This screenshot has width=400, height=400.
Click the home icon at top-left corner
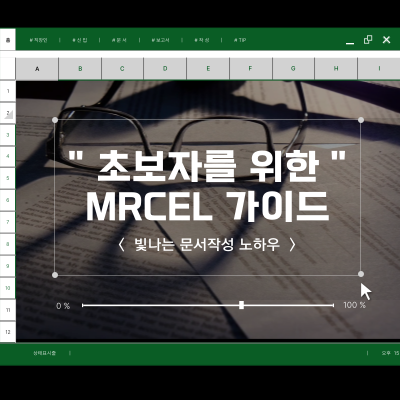click(8, 40)
